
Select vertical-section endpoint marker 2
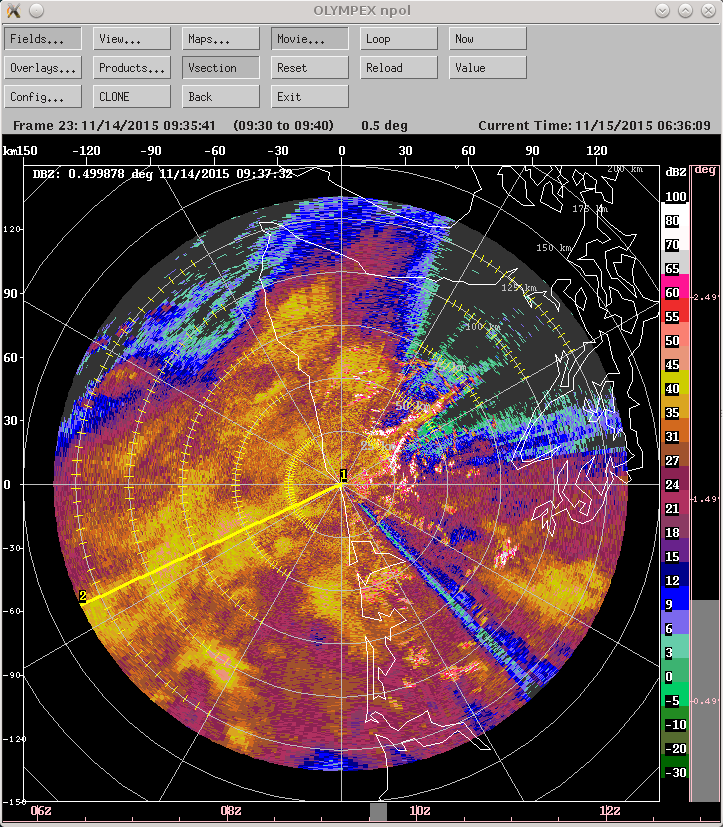coord(83,596)
